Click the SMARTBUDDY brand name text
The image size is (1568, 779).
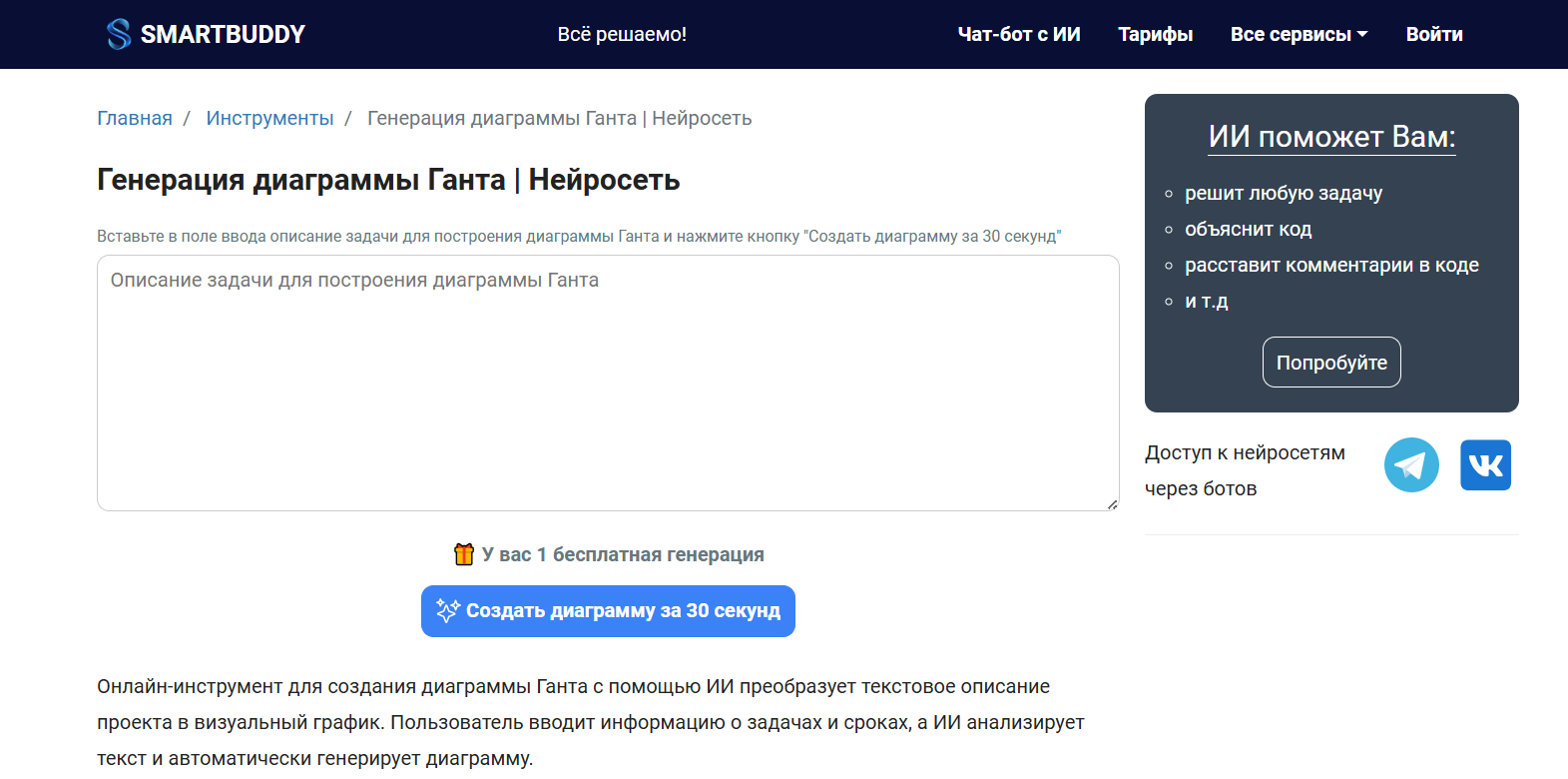click(x=223, y=34)
